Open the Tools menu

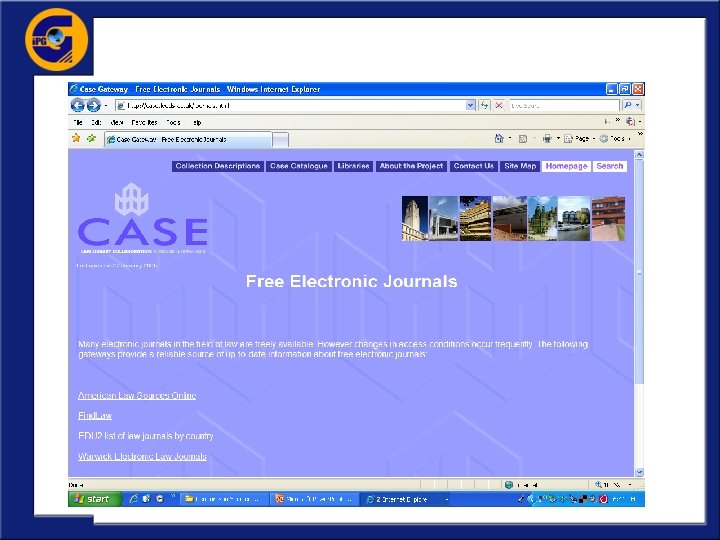(174, 123)
